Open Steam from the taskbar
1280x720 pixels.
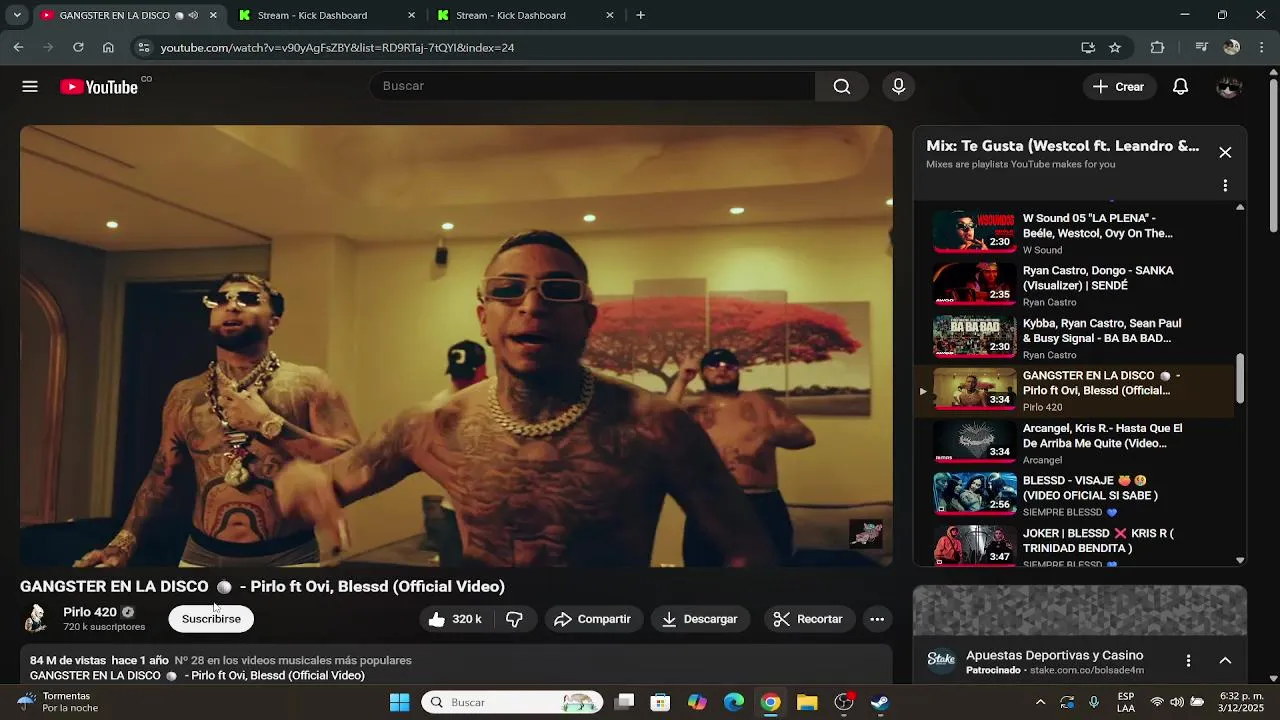[x=879, y=702]
